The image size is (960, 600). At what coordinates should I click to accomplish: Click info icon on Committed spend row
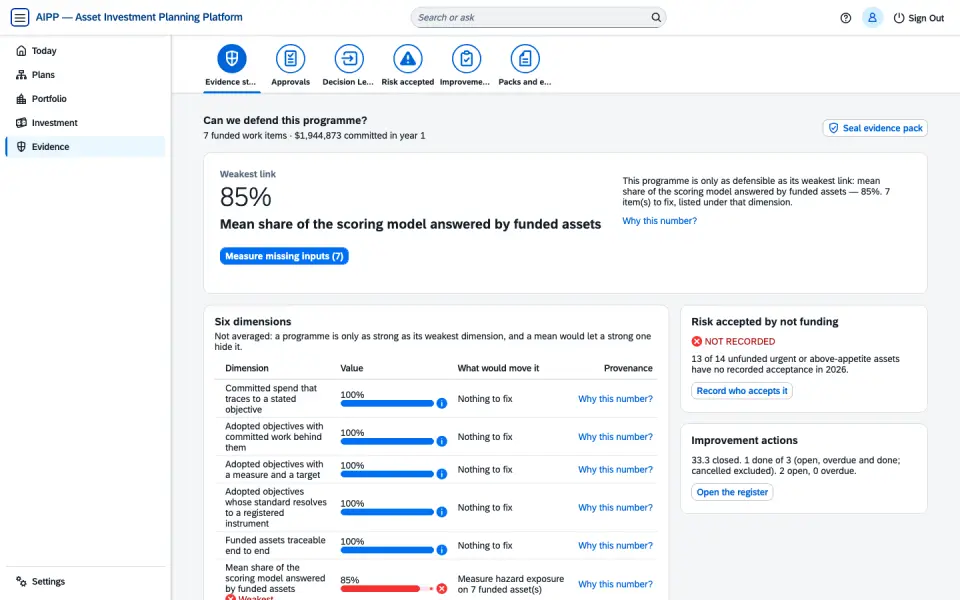(x=441, y=403)
